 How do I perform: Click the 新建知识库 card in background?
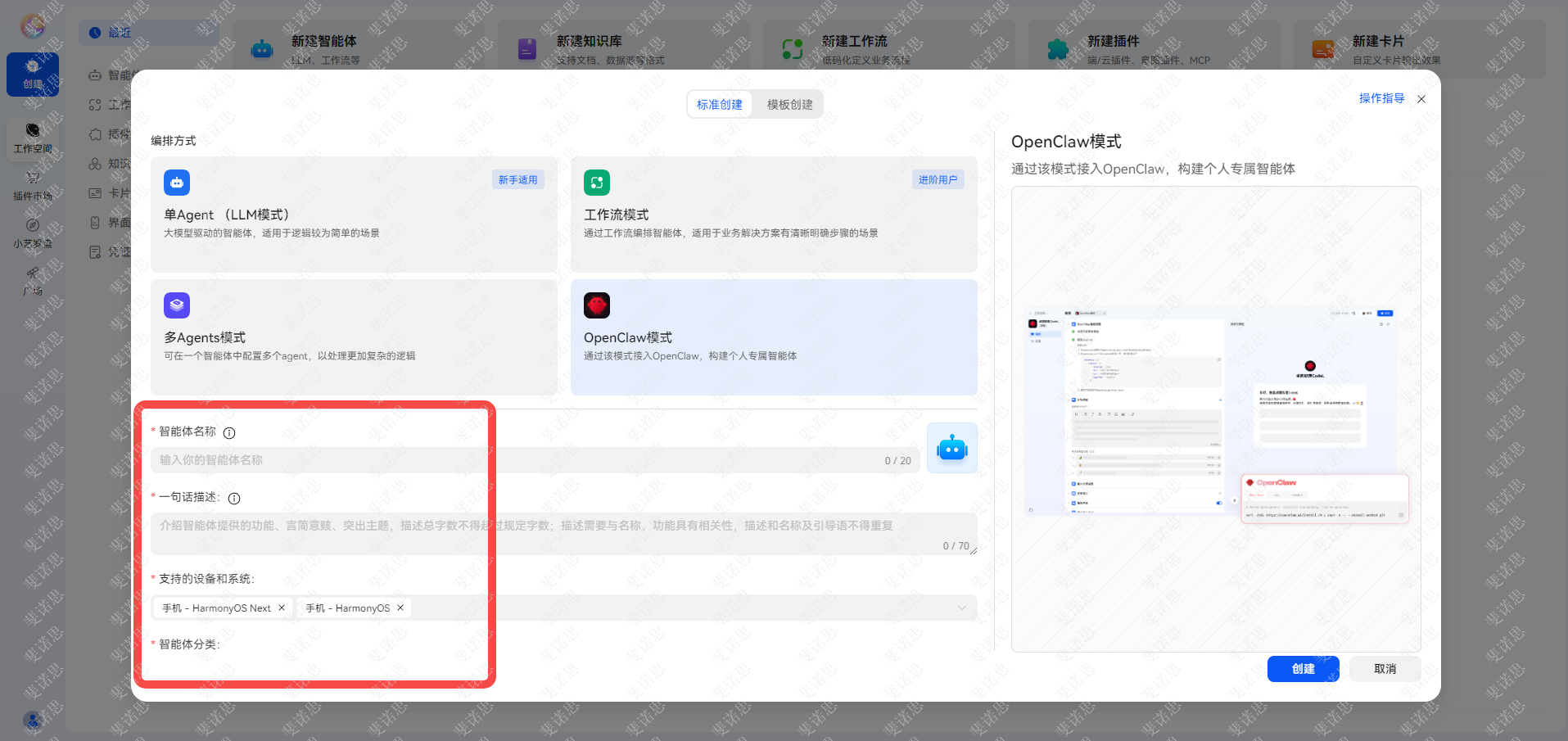click(x=624, y=49)
